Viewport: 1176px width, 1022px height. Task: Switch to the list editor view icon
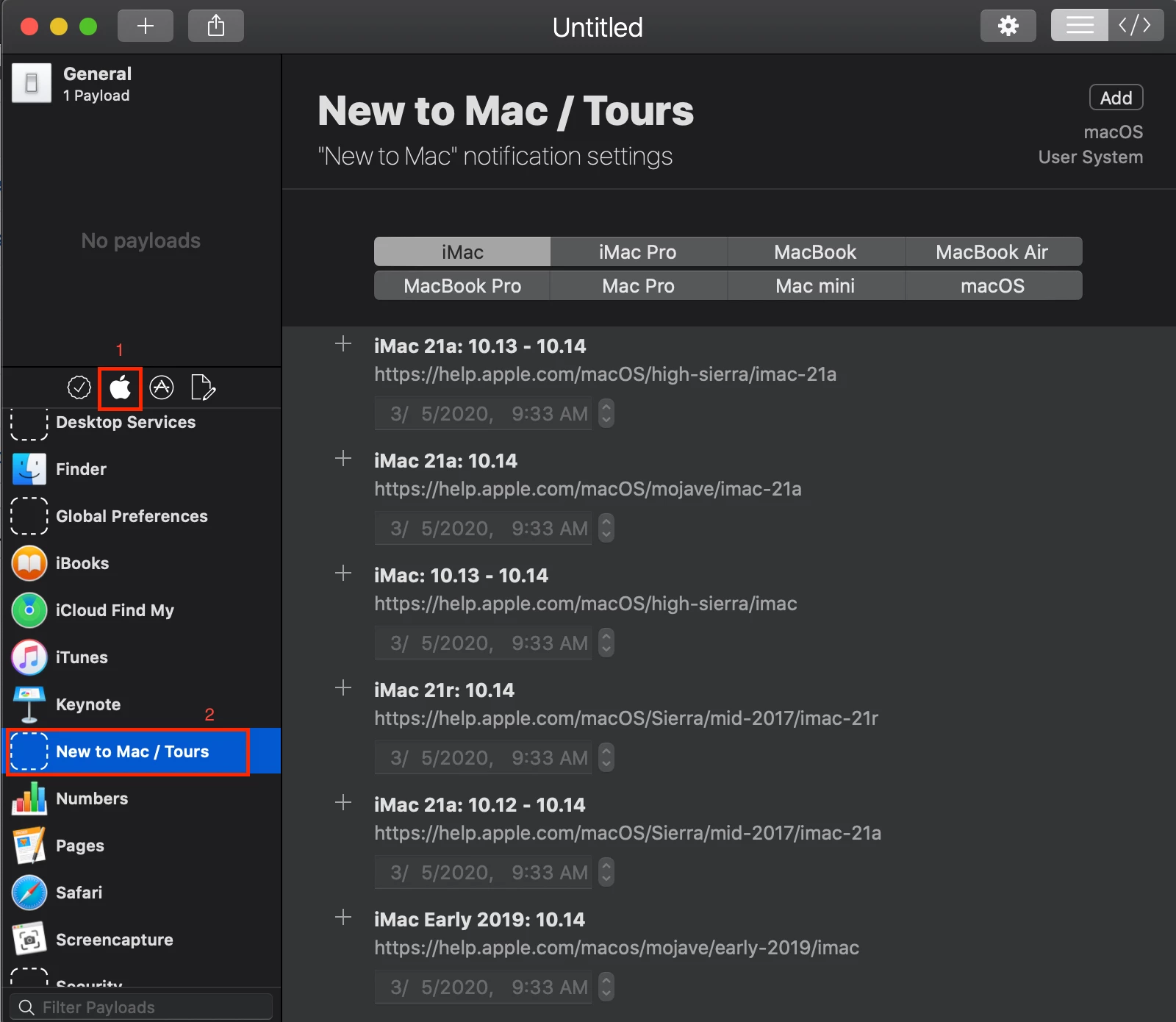pos(1080,26)
